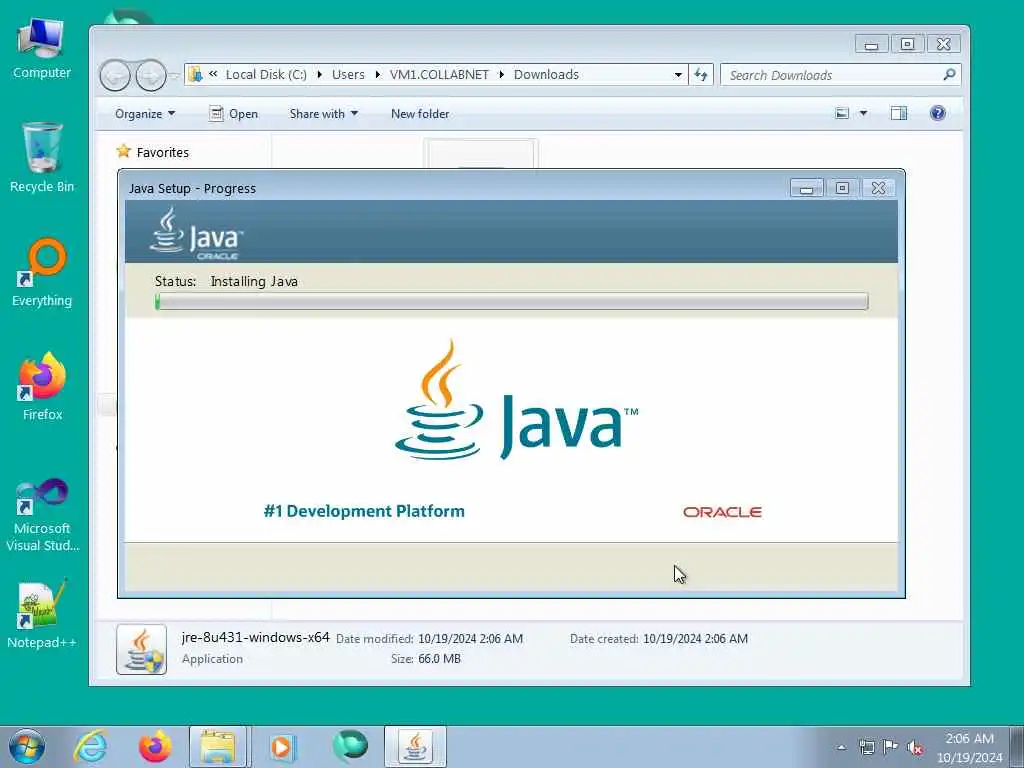This screenshot has height=768, width=1024.
Task: Expand the arrow after Local Disk (C:)
Action: 319,74
